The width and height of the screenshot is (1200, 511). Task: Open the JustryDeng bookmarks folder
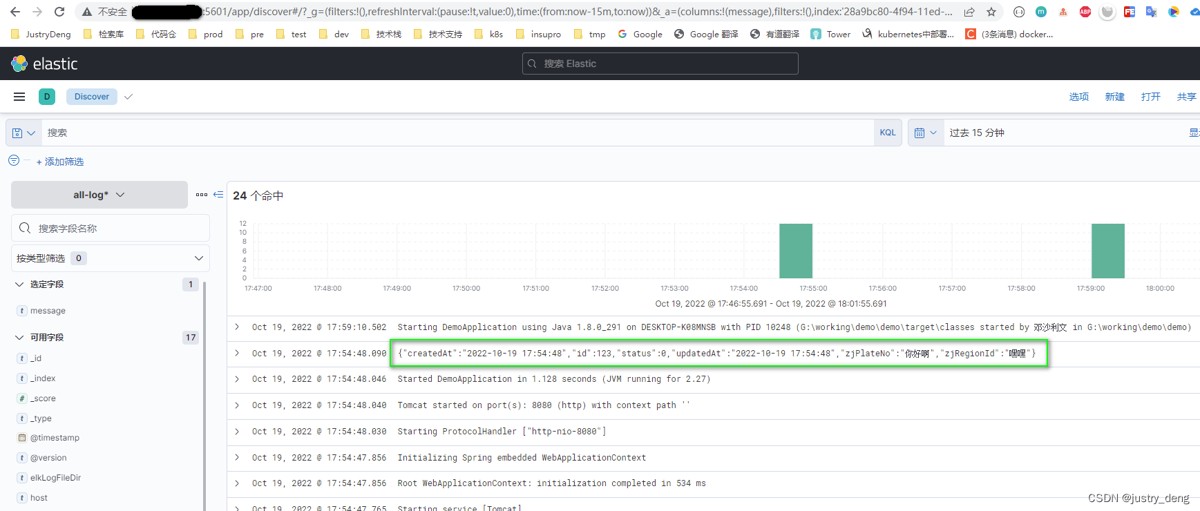[41, 34]
